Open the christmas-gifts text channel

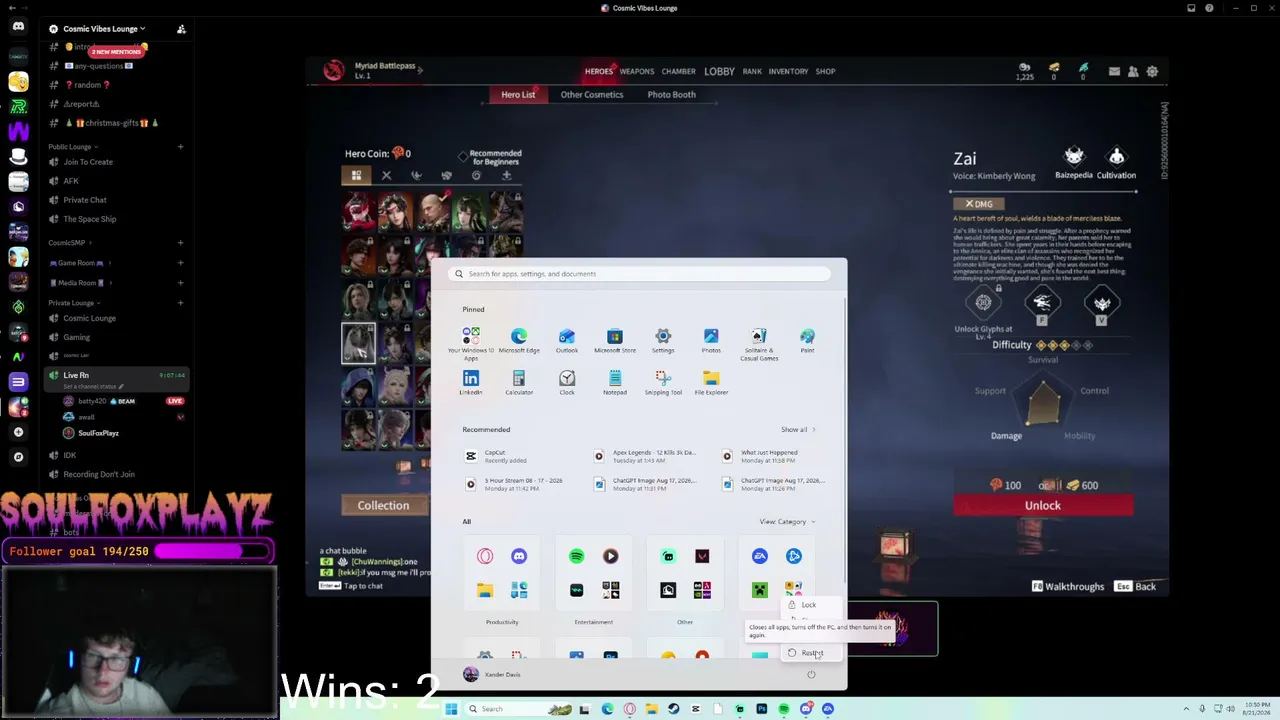(112, 123)
